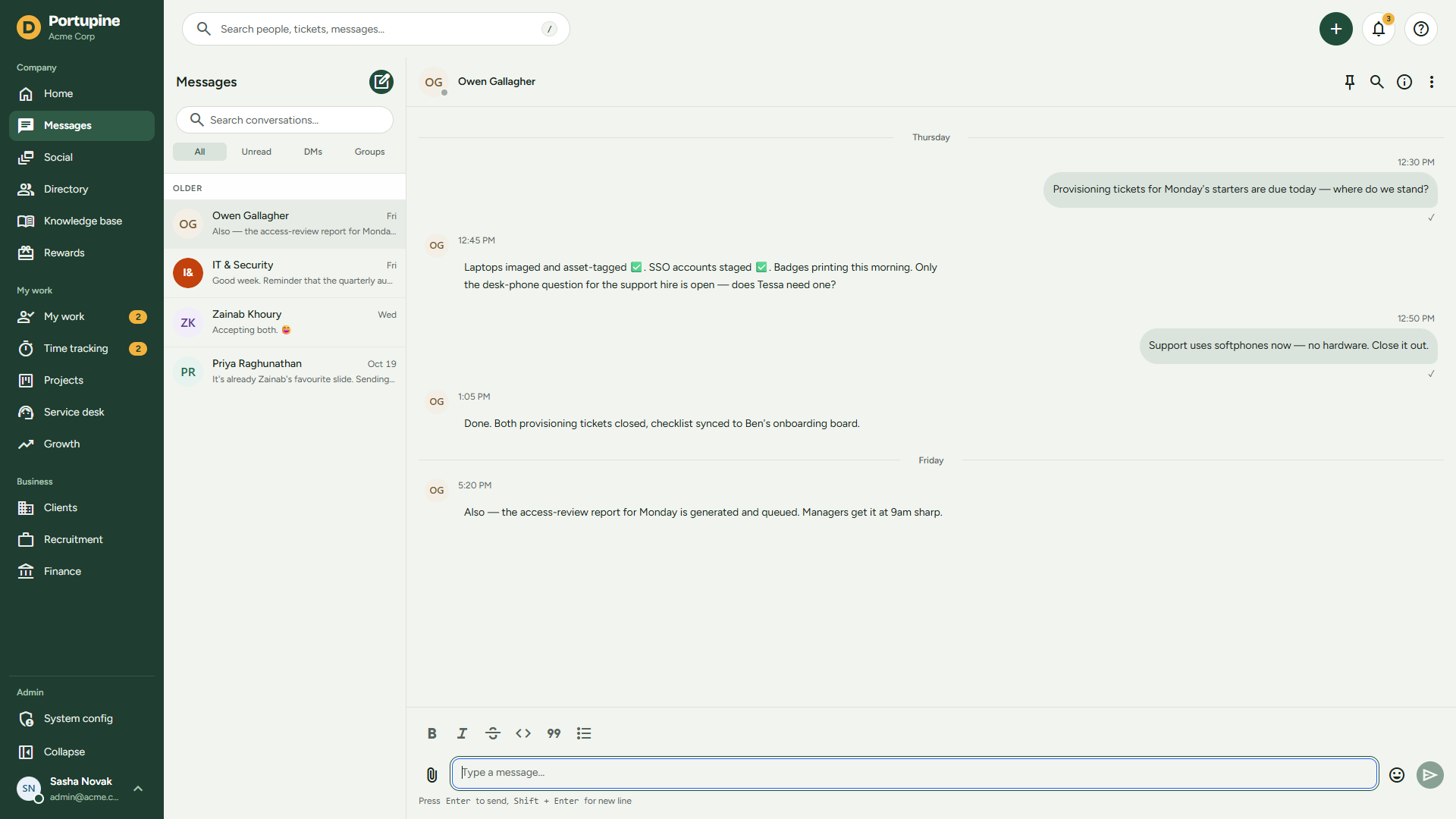Open the Growth page

point(82,444)
